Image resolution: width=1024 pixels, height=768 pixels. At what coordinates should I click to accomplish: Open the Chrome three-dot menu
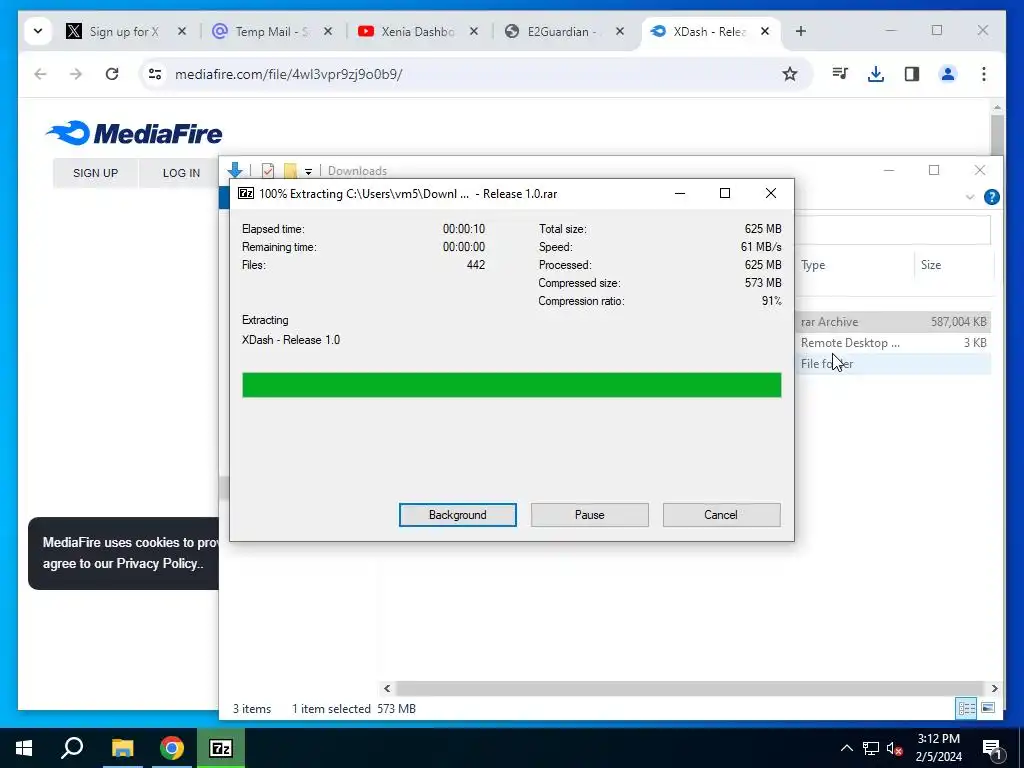coord(984,74)
